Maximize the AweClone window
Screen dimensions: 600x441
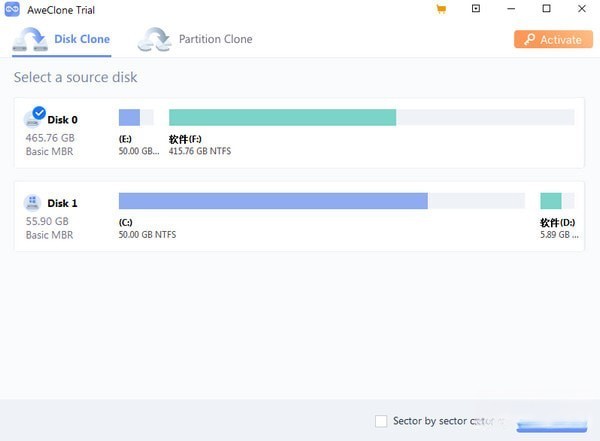click(x=546, y=8)
